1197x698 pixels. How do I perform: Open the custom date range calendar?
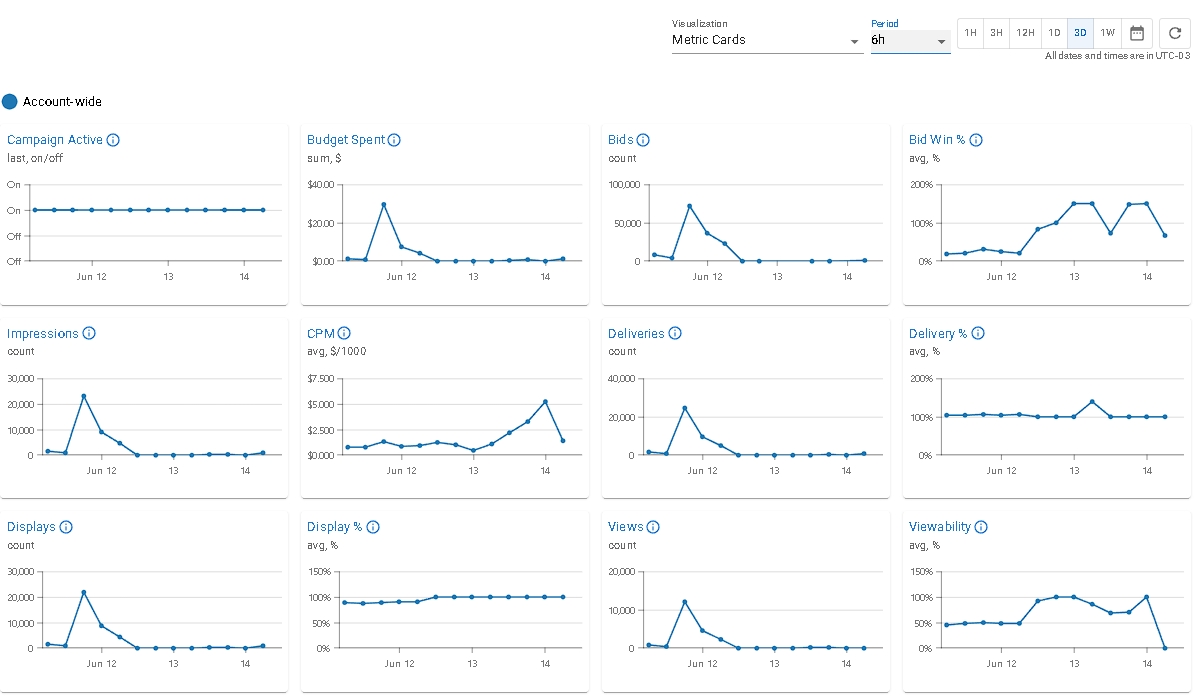(1137, 33)
